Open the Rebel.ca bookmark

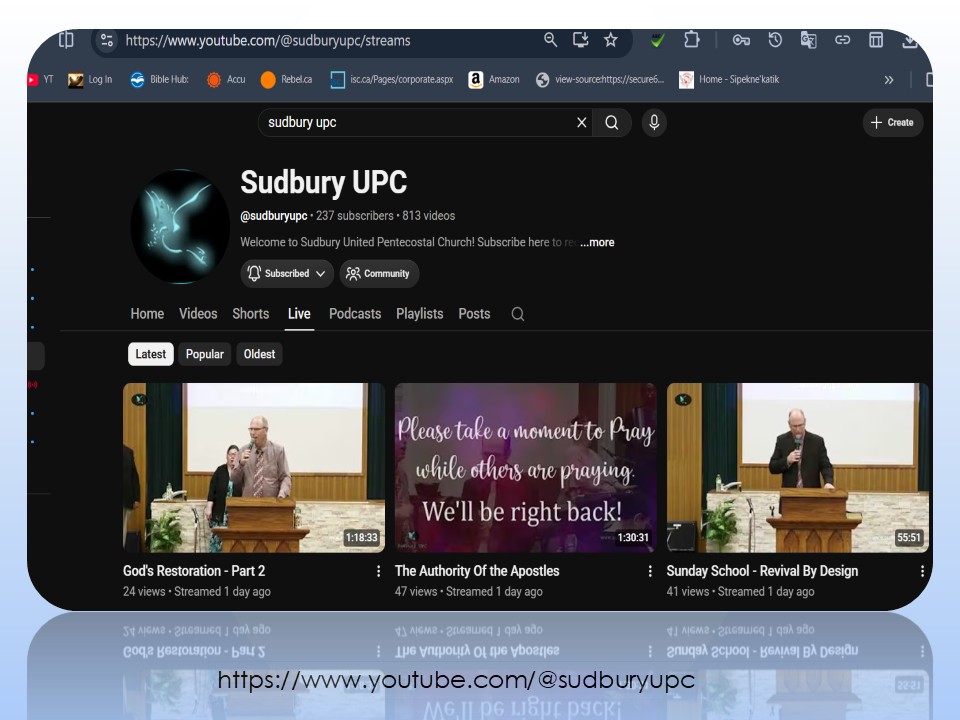click(287, 80)
